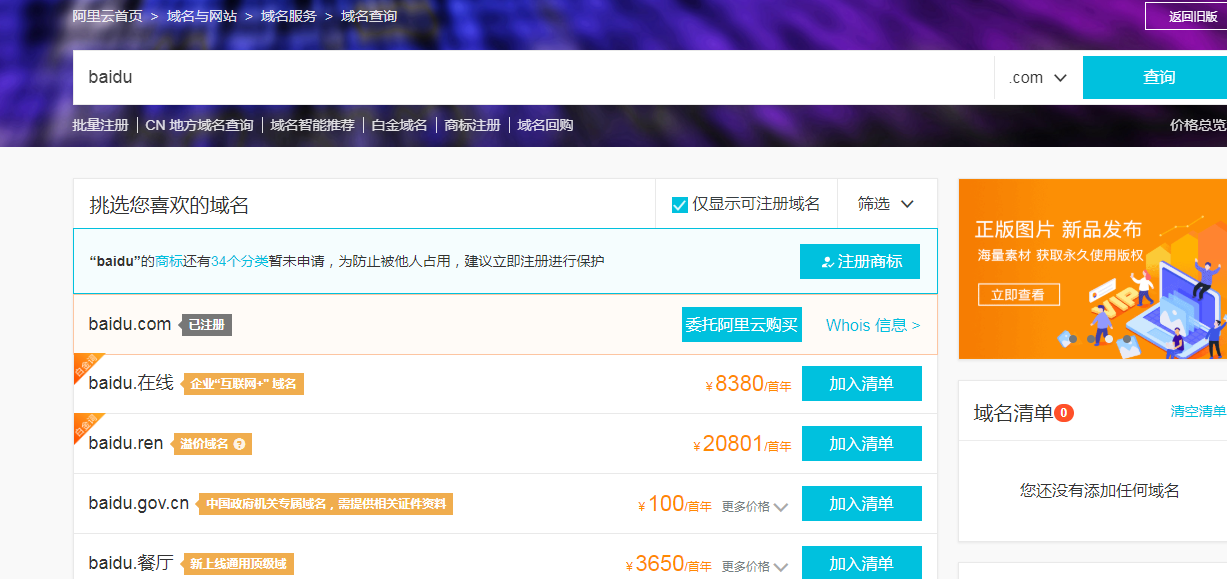Viewport: 1227px width, 579px height.
Task: Open 域名与网站 breadcrumb link
Action: [202, 16]
